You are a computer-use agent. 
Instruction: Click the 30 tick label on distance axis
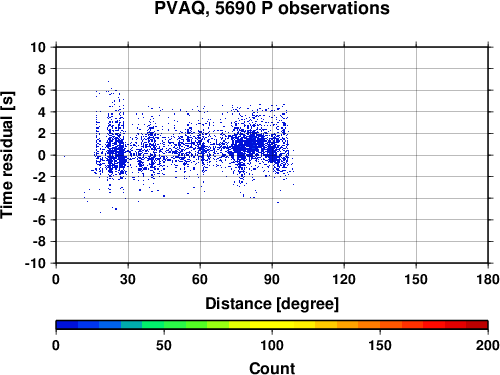[x=128, y=279]
